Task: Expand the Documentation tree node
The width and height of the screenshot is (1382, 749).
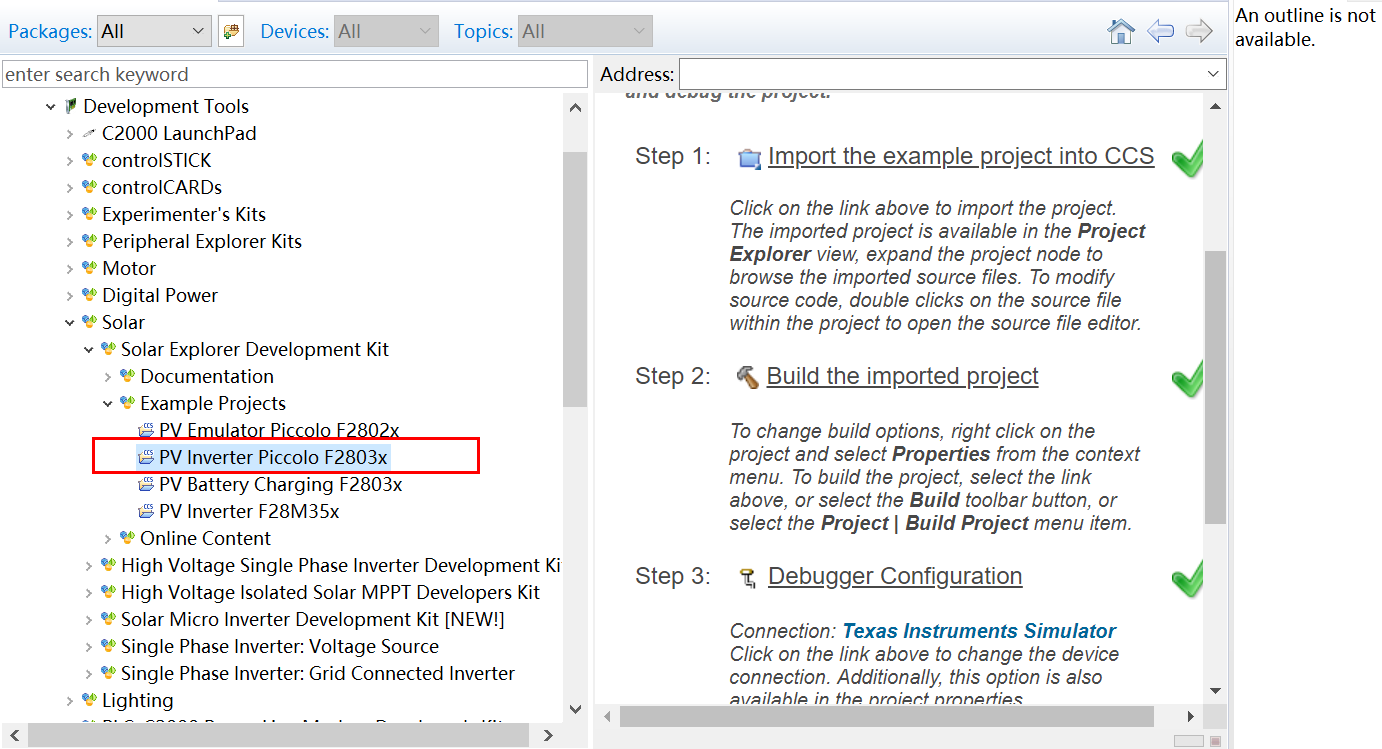Action: [108, 377]
